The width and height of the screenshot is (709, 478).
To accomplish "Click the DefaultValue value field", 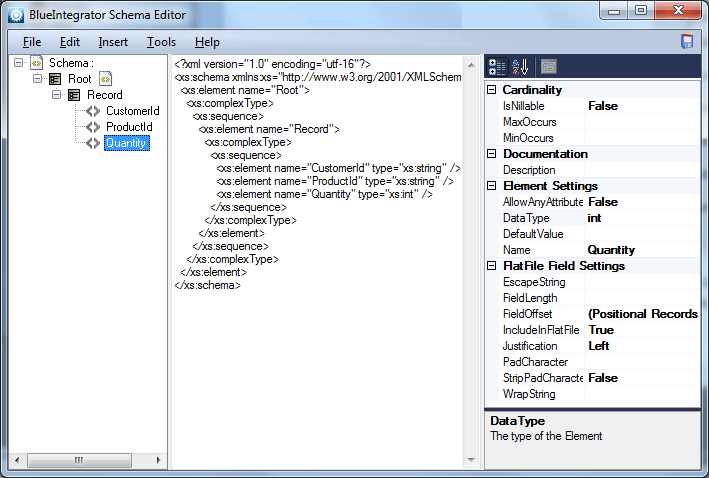I will pos(642,234).
